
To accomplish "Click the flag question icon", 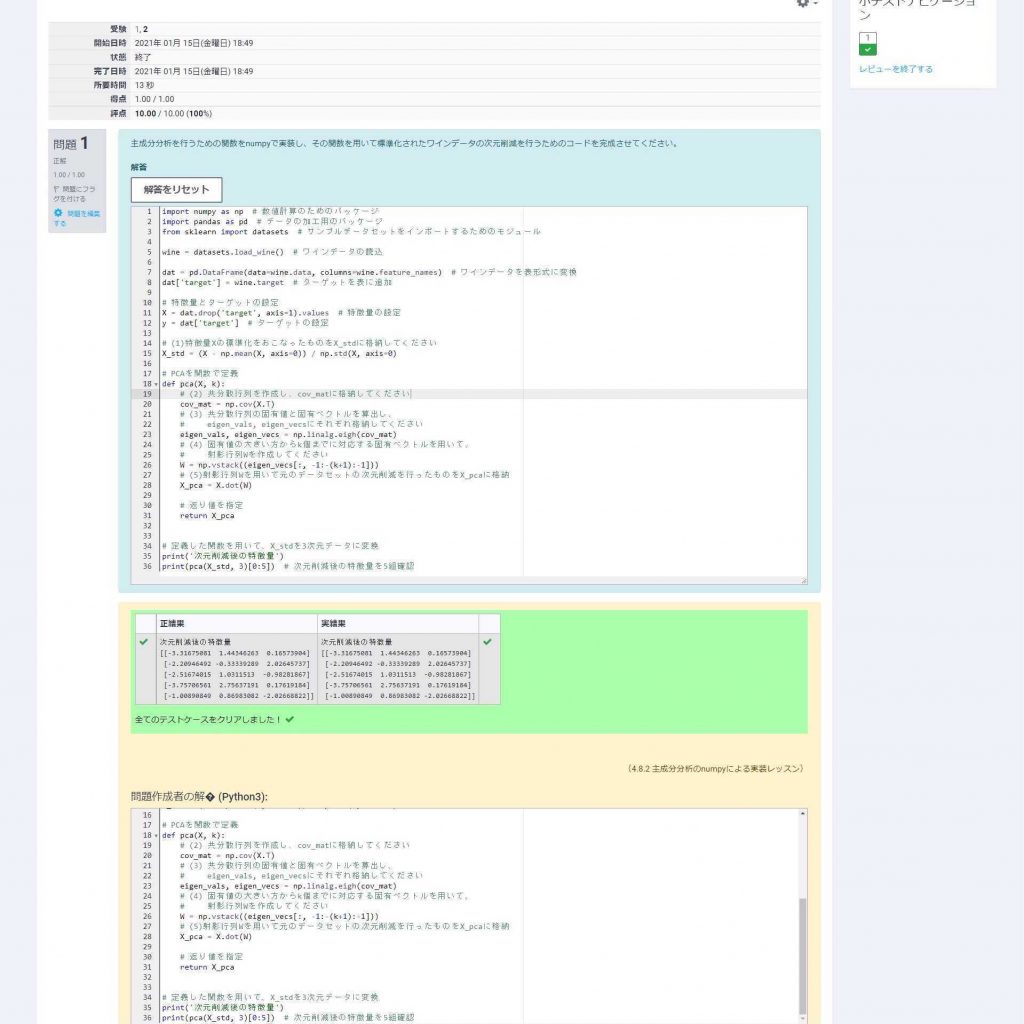I will click(x=57, y=189).
